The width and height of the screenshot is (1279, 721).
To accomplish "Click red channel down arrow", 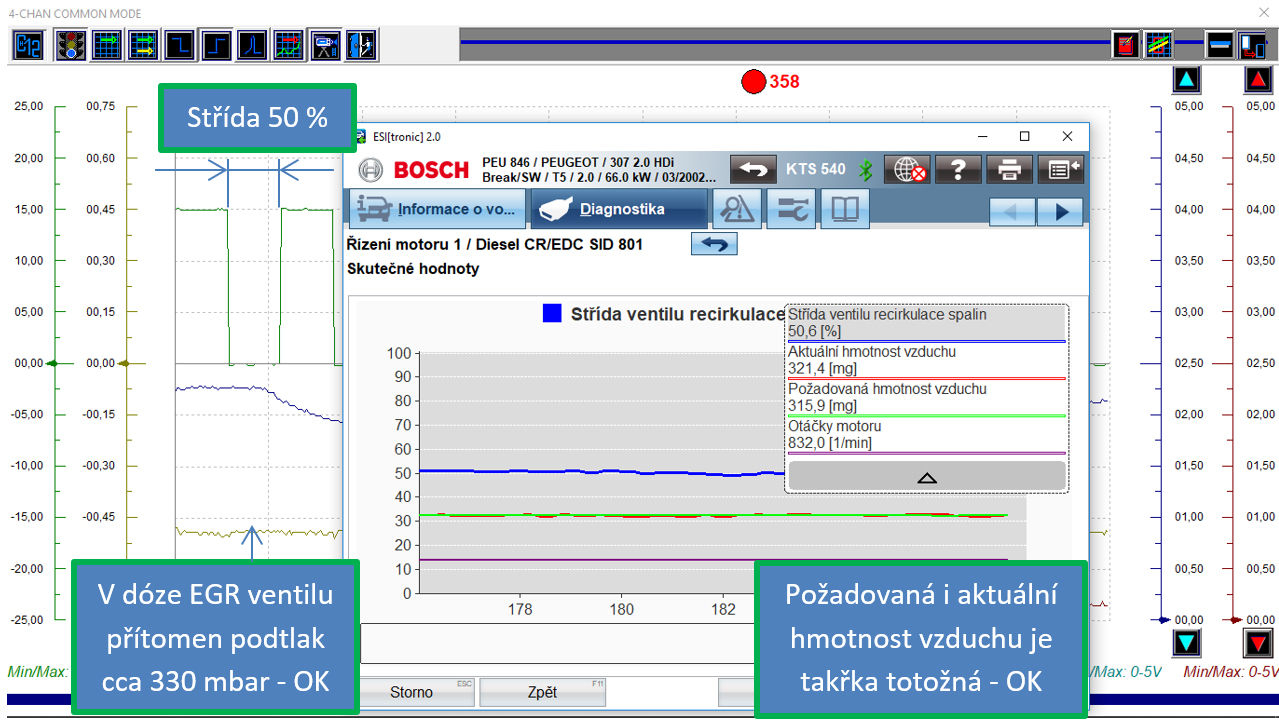I will (x=1257, y=643).
